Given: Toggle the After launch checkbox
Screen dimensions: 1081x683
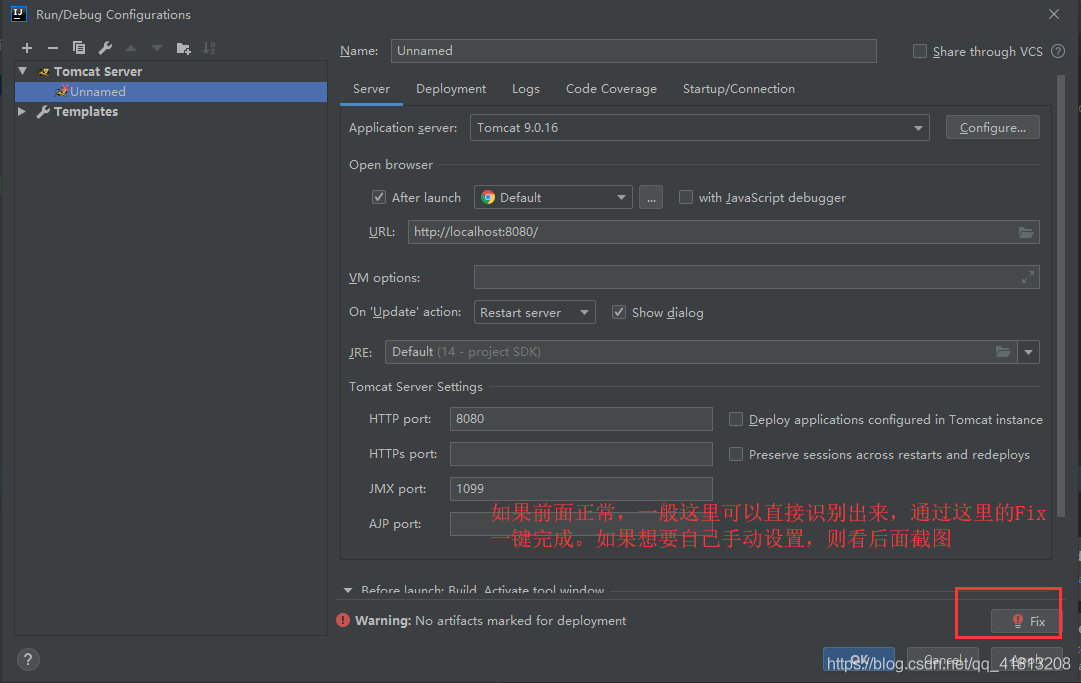Looking at the screenshot, I should coord(379,197).
